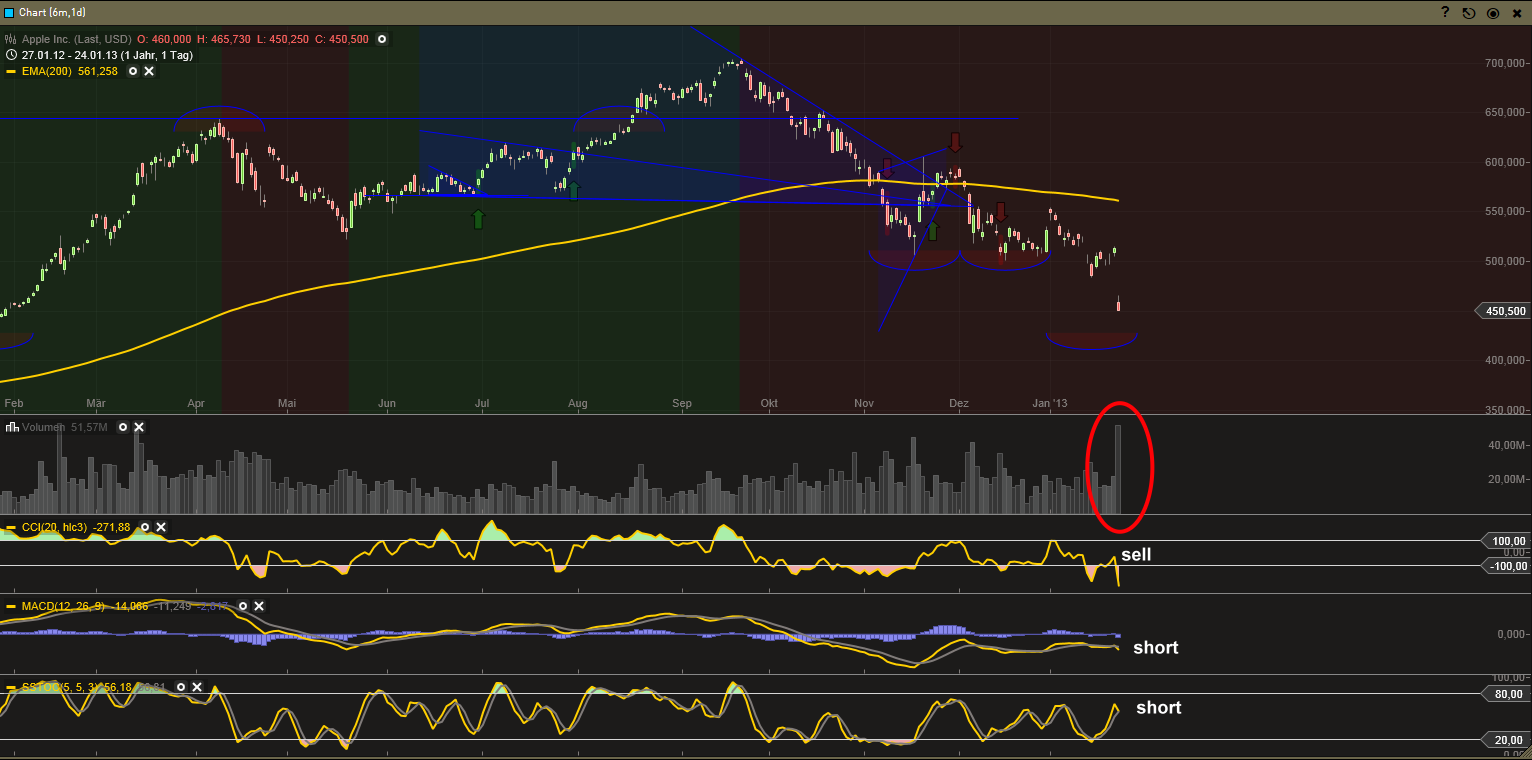The image size is (1532, 760).
Task: Click the candlestick chart type icon
Action: (x=11, y=40)
